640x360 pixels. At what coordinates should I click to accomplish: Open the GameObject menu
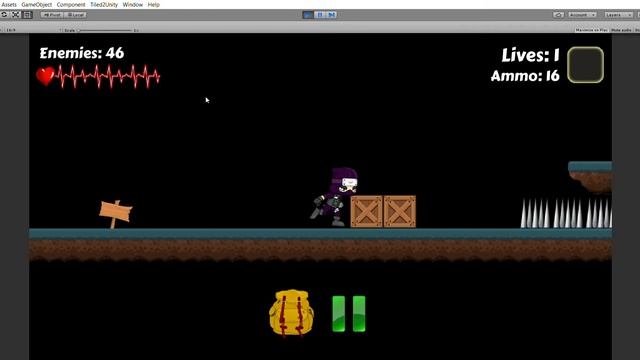pos(36,4)
